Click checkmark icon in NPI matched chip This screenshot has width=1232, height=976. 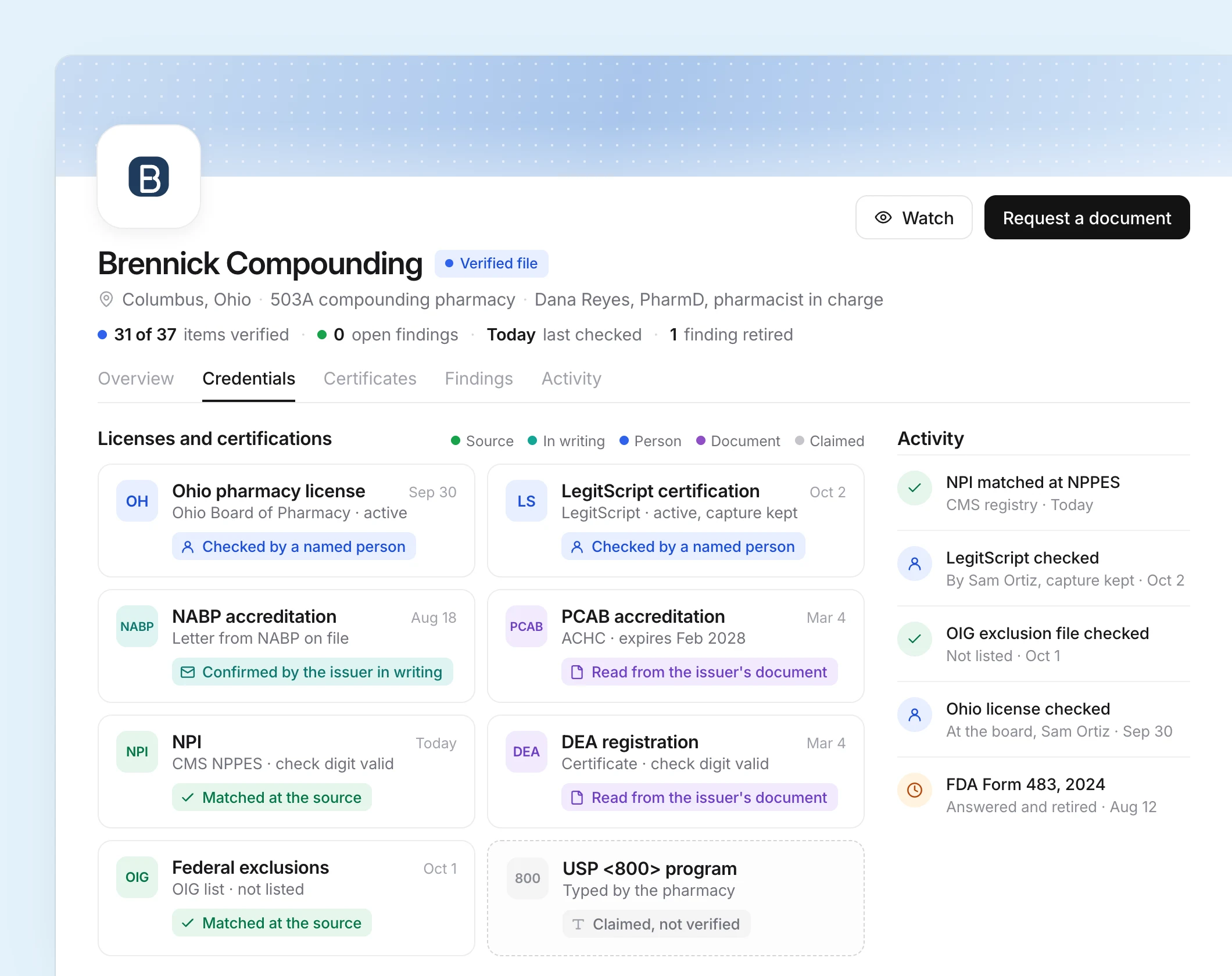tap(188, 798)
